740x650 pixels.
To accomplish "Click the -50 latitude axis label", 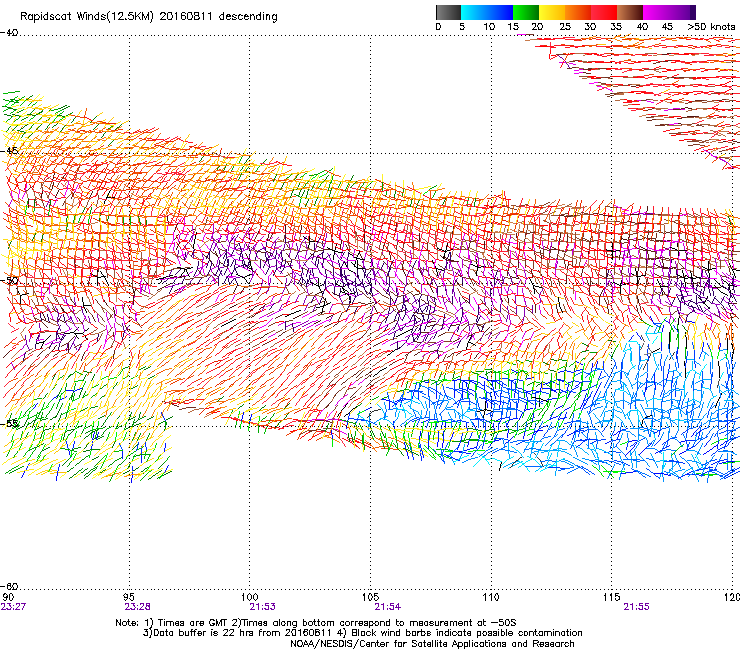I will coord(9,281).
